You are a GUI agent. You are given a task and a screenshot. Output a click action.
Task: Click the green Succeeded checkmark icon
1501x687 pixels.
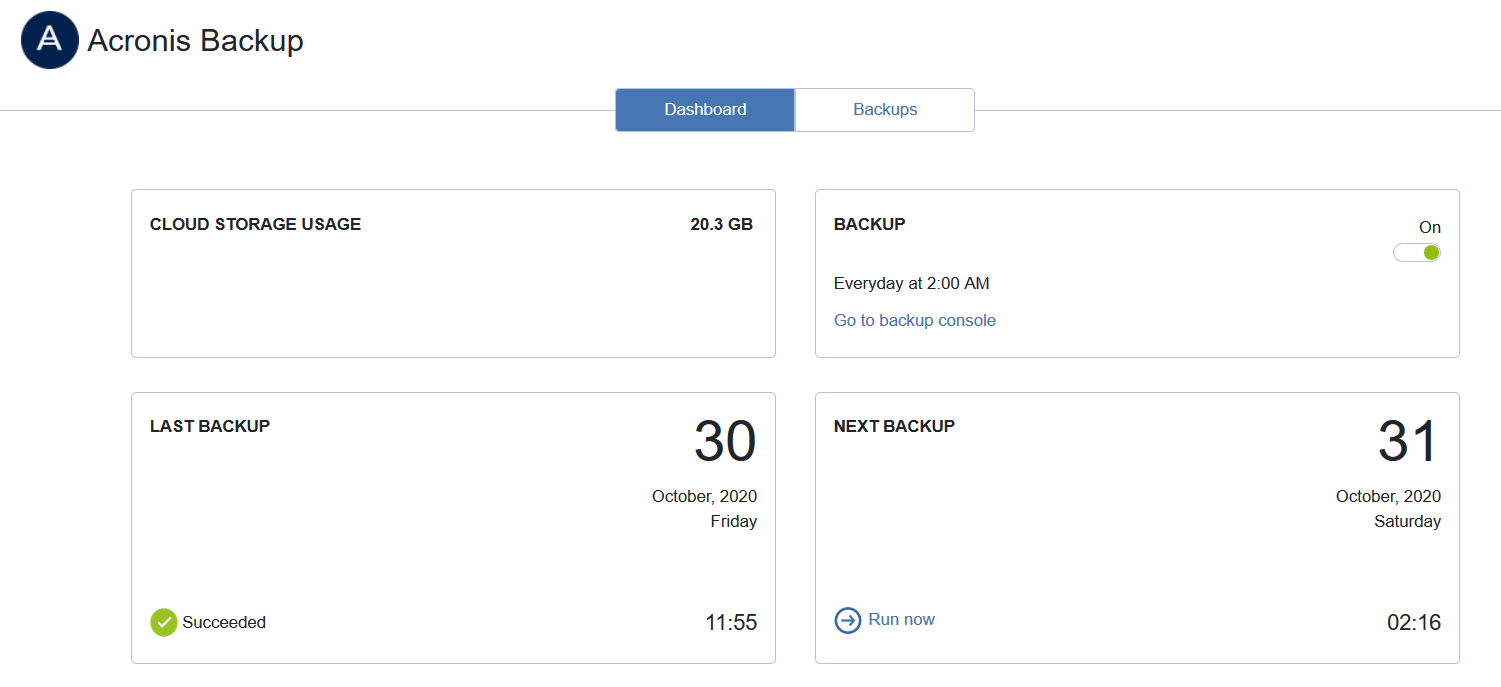[163, 622]
